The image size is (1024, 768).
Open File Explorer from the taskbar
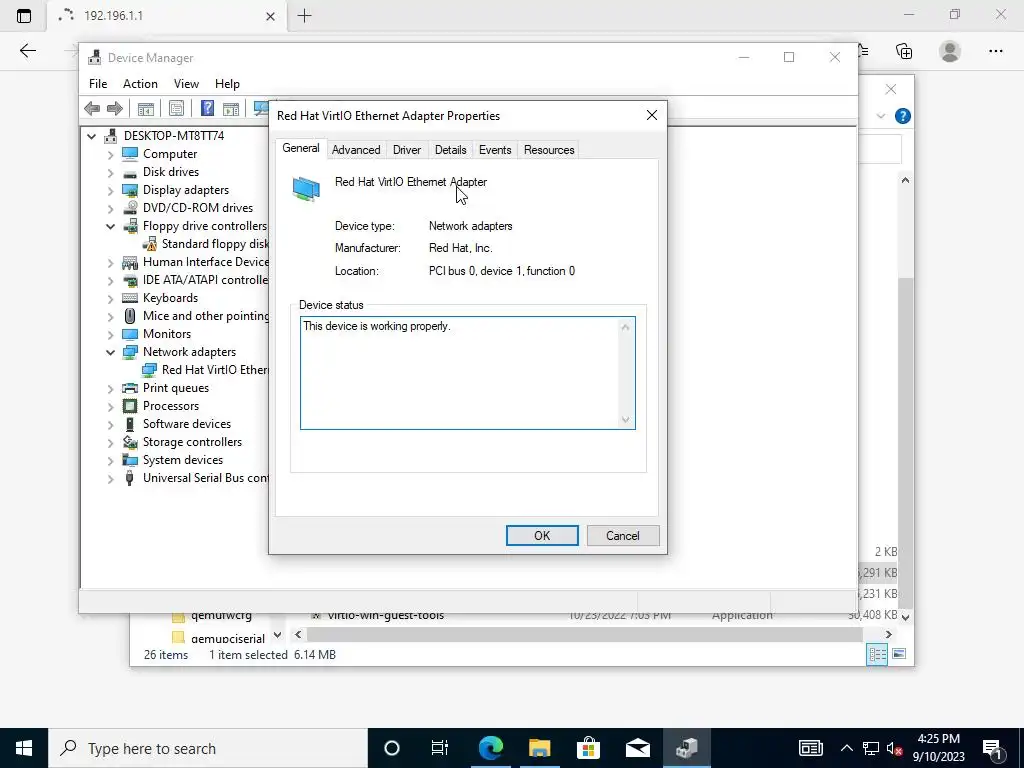pyautogui.click(x=539, y=748)
